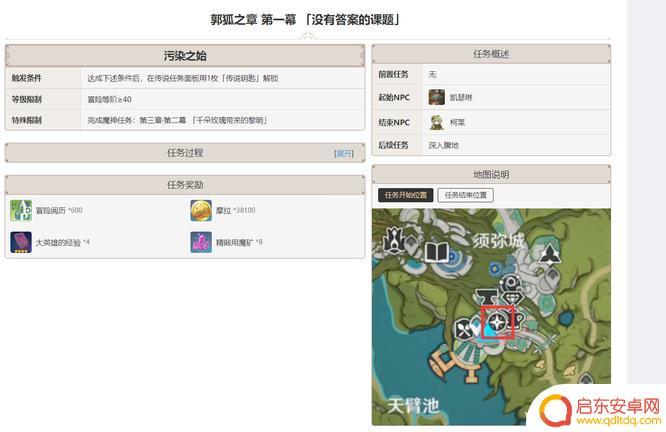
Task: Click the 凯瑟琳 NPC avatar
Action: (x=437, y=97)
